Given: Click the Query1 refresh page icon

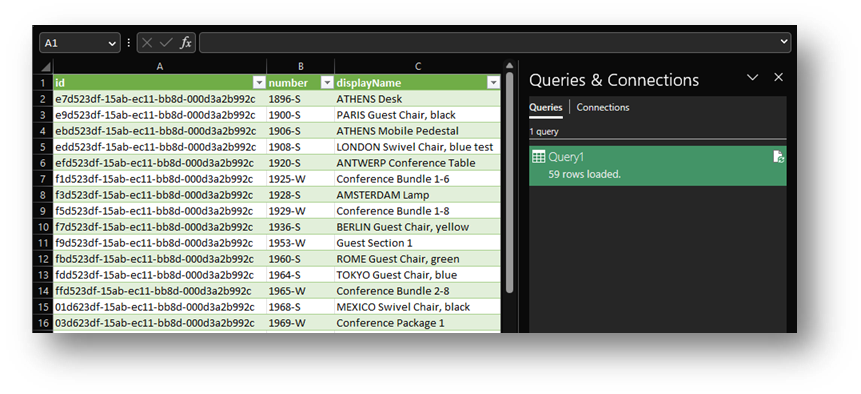Looking at the screenshot, I should click(x=778, y=157).
